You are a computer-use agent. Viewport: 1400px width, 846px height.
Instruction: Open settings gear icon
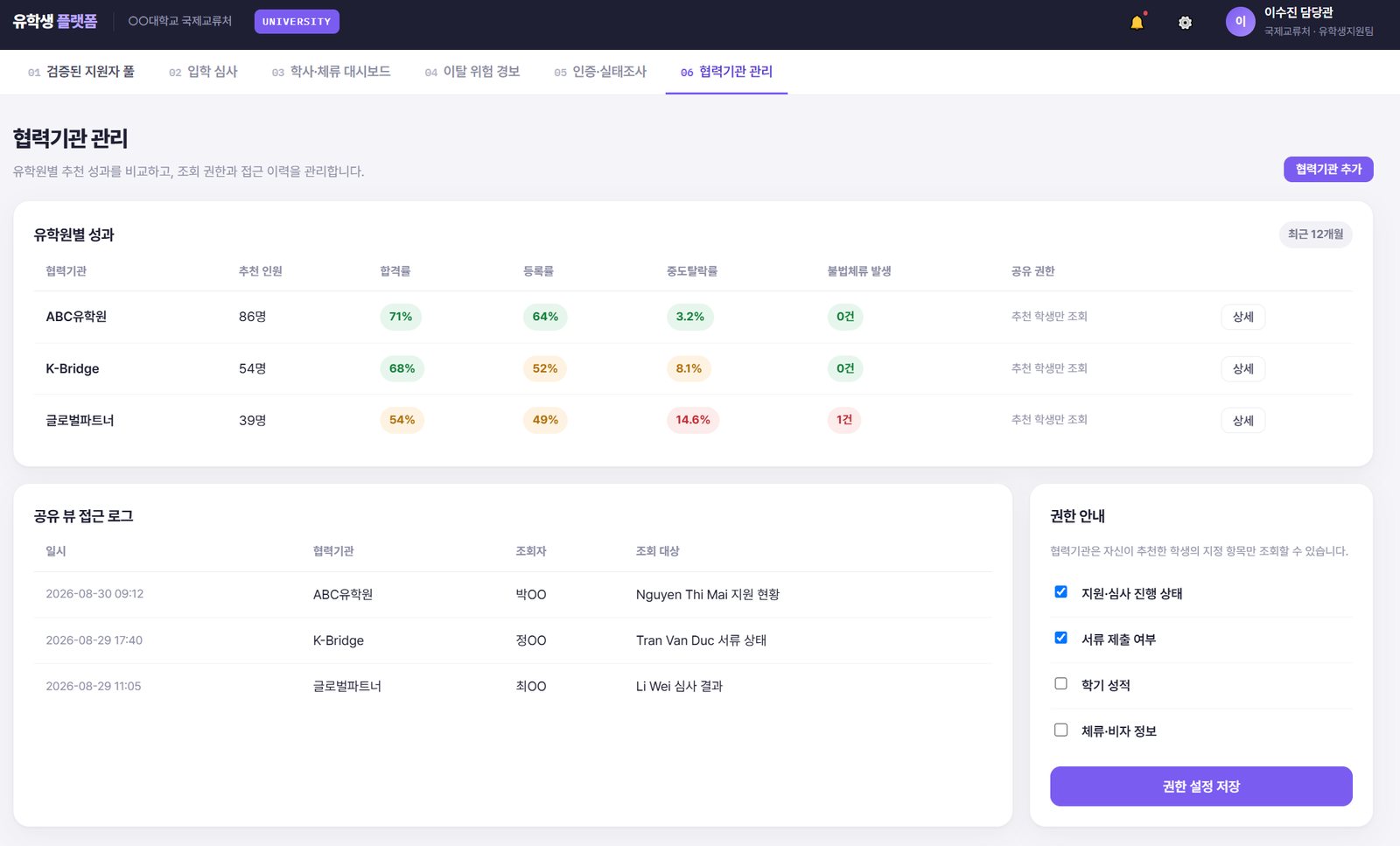1185,23
